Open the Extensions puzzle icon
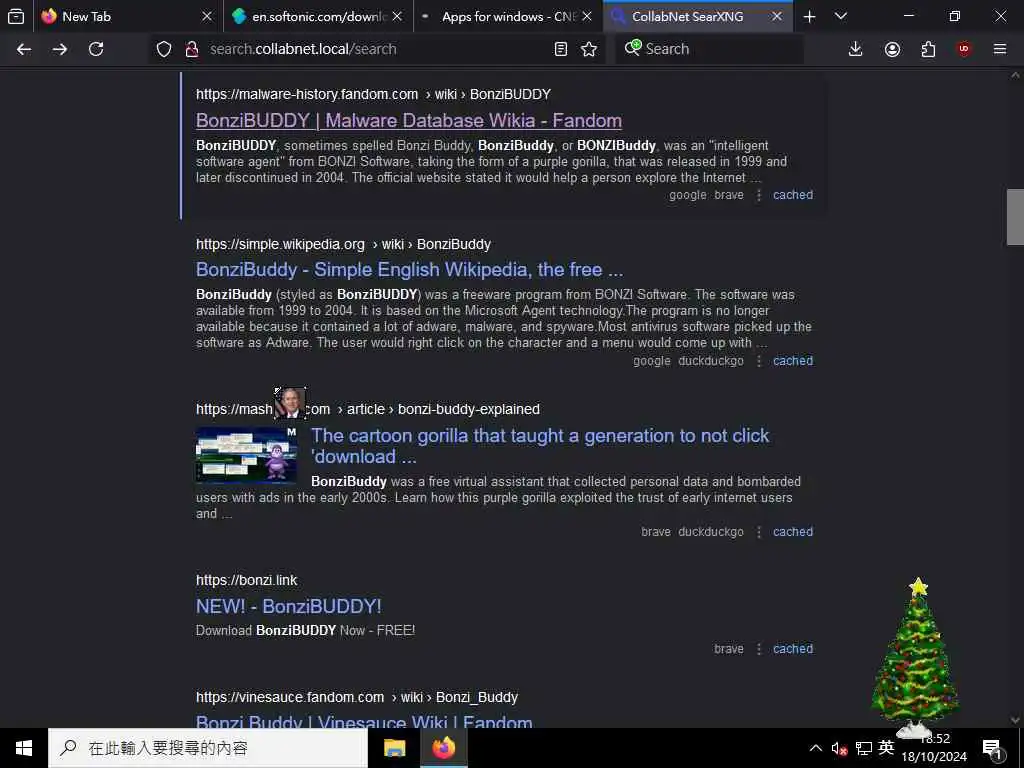1024x768 pixels. (x=928, y=49)
